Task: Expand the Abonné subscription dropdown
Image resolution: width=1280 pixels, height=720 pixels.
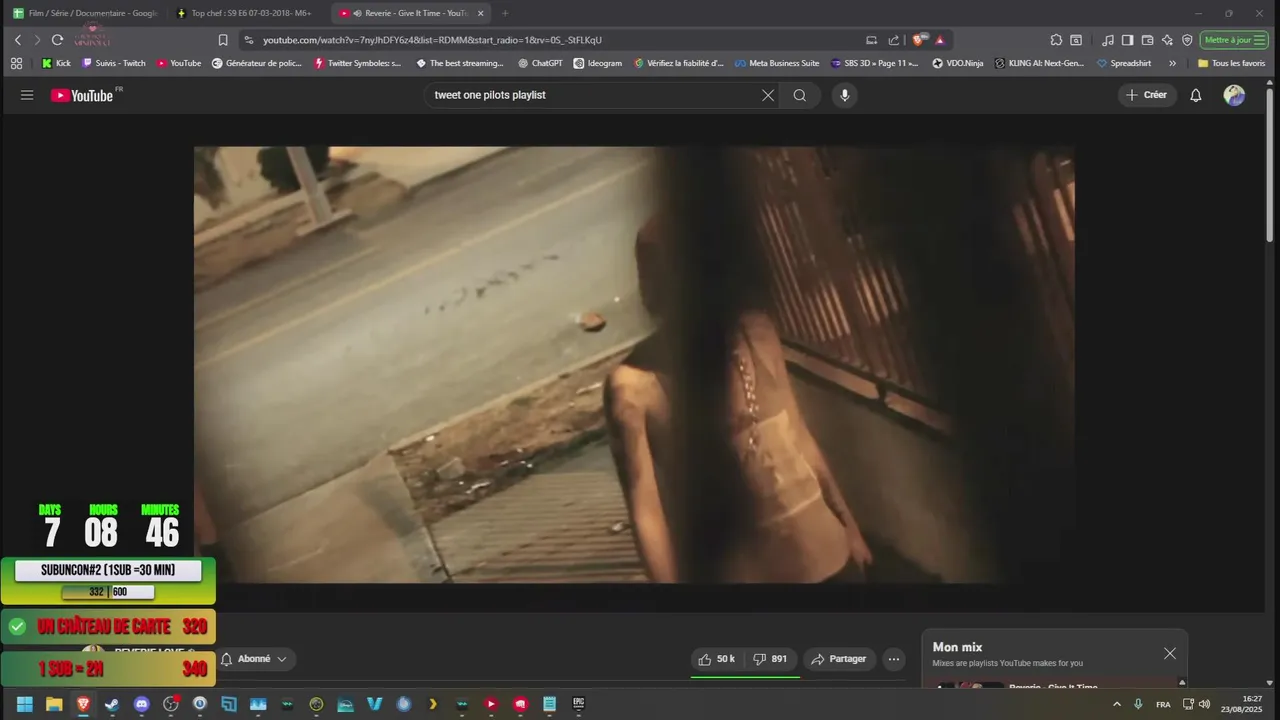Action: coord(254,659)
